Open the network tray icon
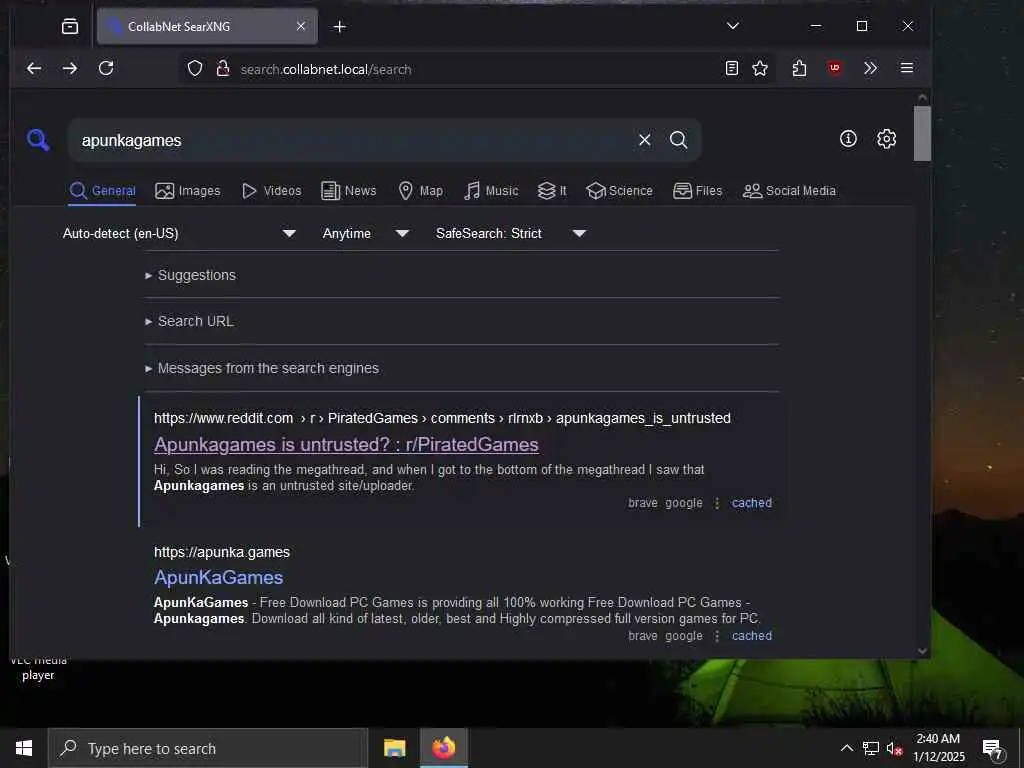Viewport: 1024px width, 768px height. point(870,748)
